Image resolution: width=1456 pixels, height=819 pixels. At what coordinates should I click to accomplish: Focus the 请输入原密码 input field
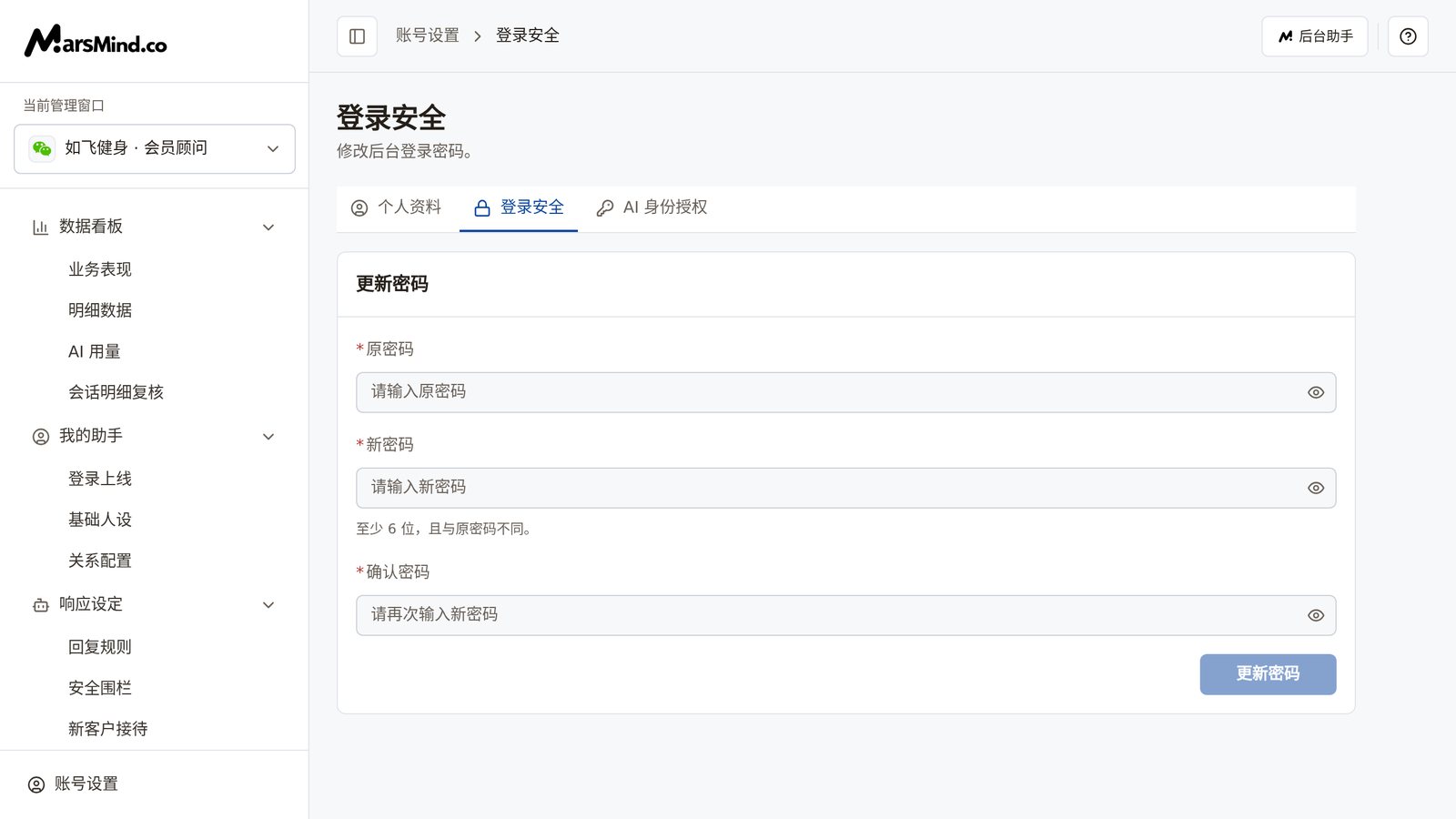pyautogui.click(x=845, y=392)
